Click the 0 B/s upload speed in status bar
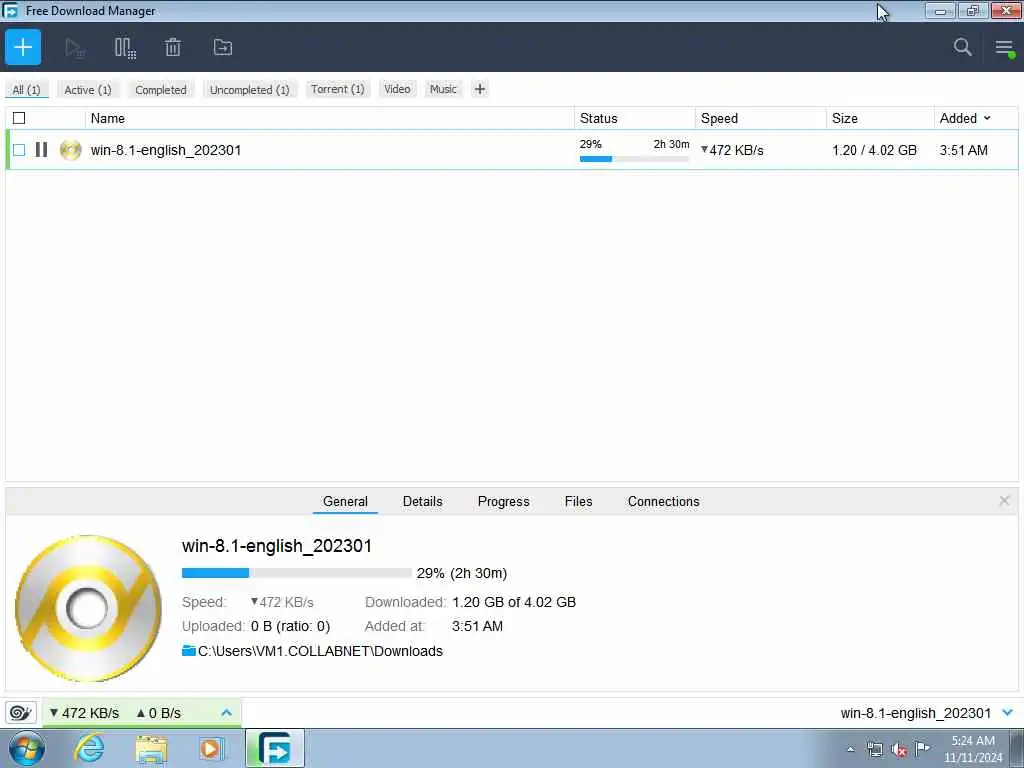 click(159, 712)
